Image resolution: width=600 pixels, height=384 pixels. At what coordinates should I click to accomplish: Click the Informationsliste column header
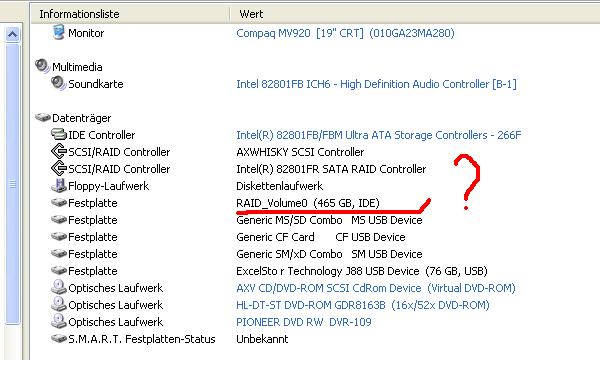[130, 14]
